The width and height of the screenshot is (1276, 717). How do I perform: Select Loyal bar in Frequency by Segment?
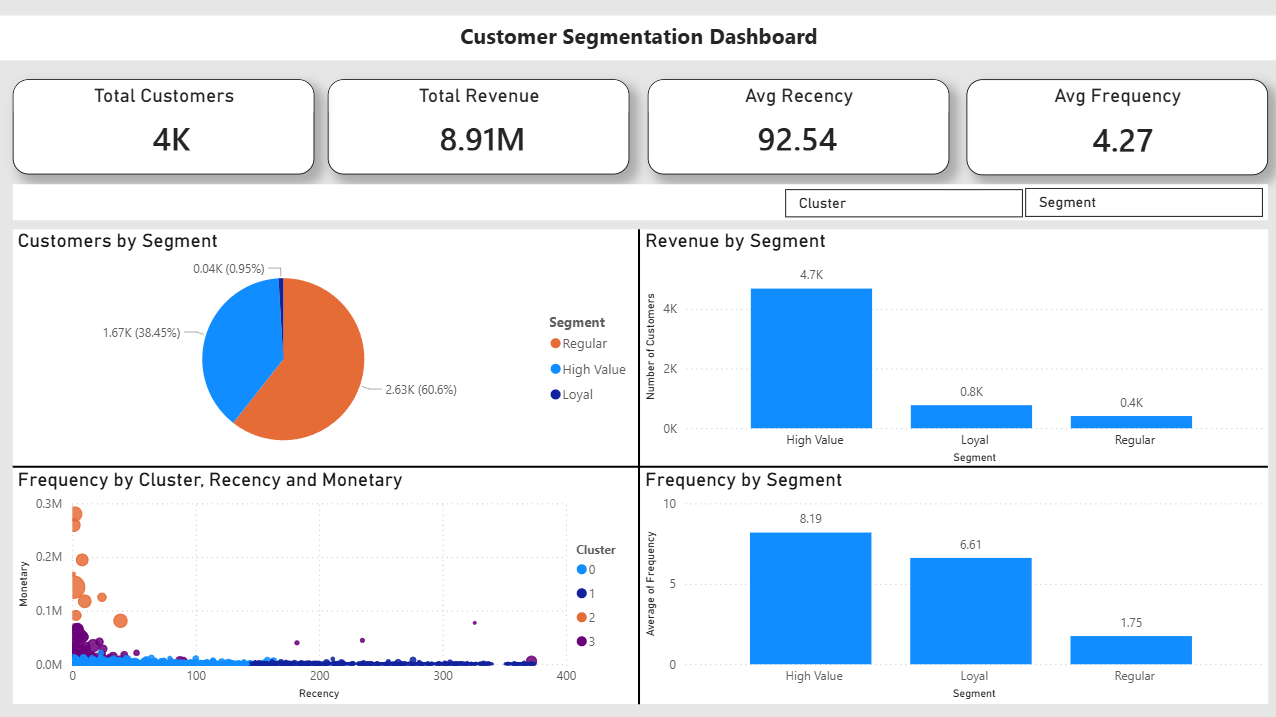tap(971, 611)
